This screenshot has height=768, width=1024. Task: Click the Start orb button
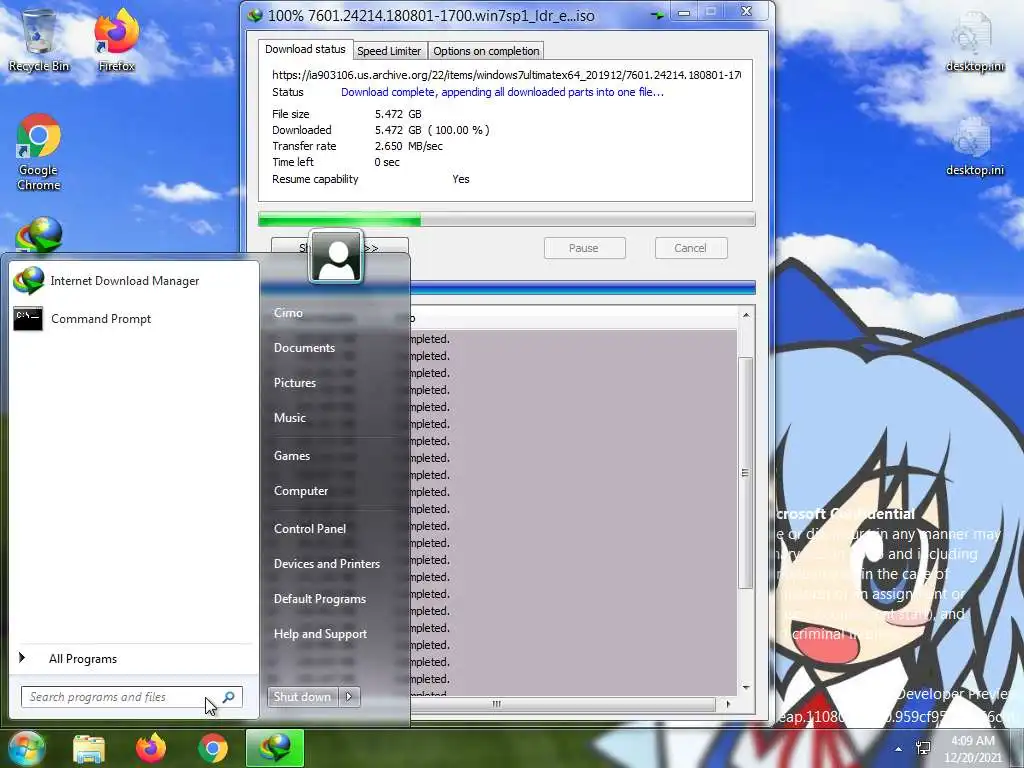pos(25,748)
